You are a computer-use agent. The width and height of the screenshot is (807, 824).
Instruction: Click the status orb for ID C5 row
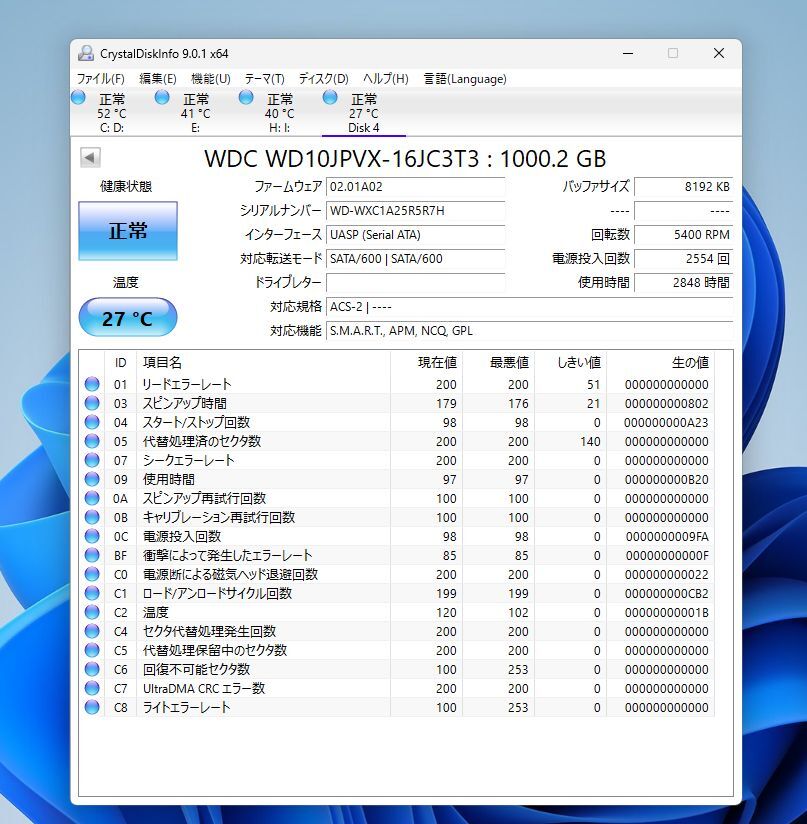(92, 650)
